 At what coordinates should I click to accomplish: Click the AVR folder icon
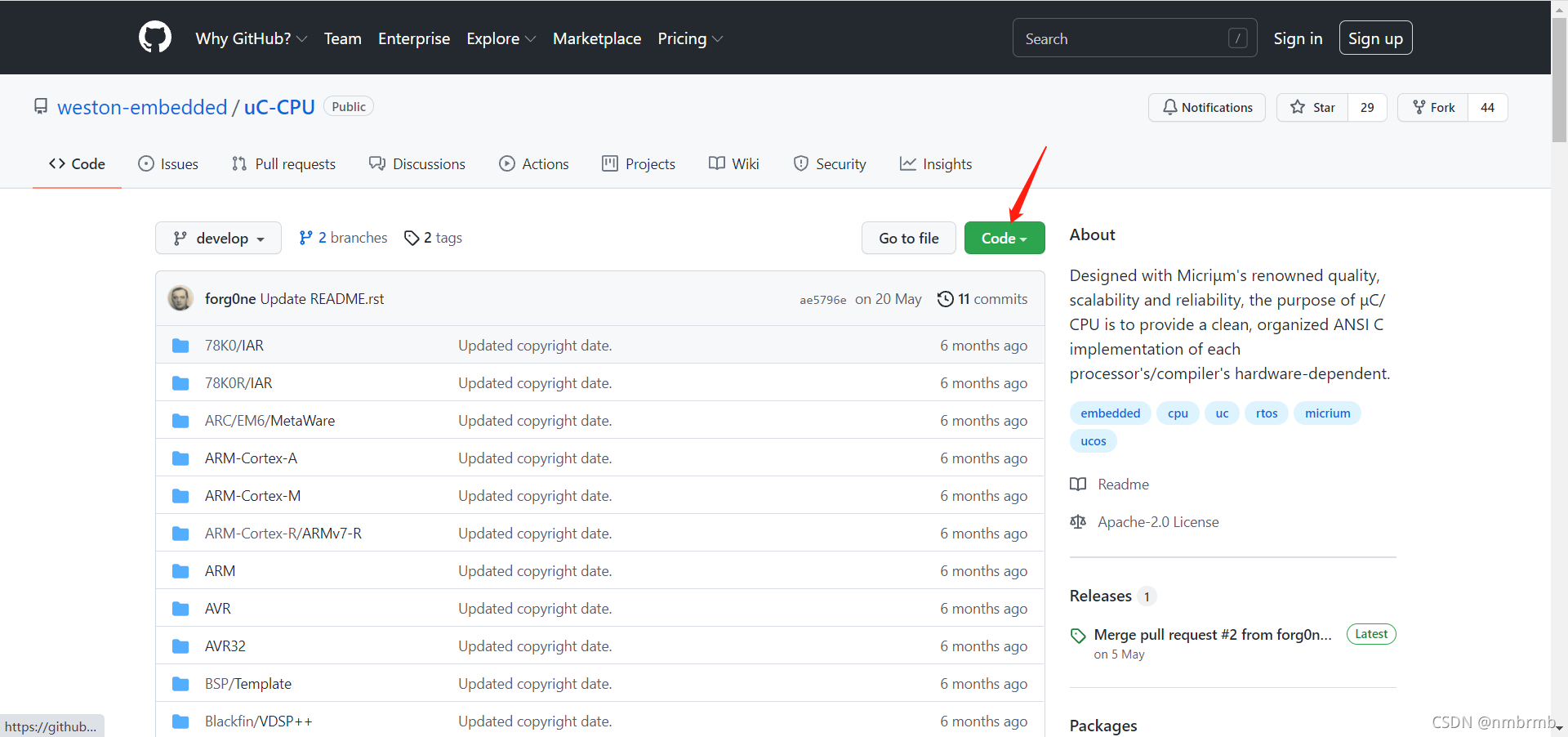point(180,609)
